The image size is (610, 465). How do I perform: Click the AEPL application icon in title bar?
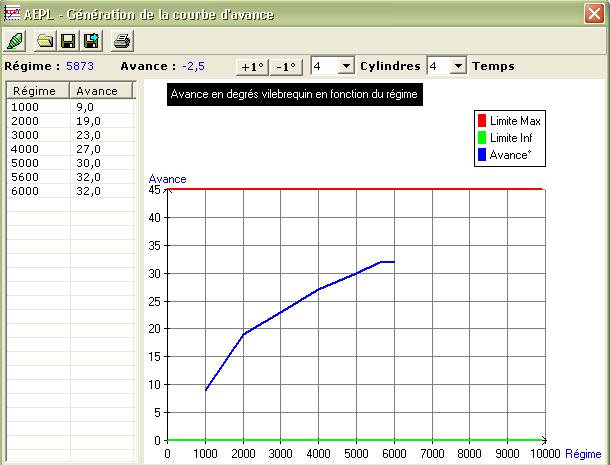pos(13,13)
